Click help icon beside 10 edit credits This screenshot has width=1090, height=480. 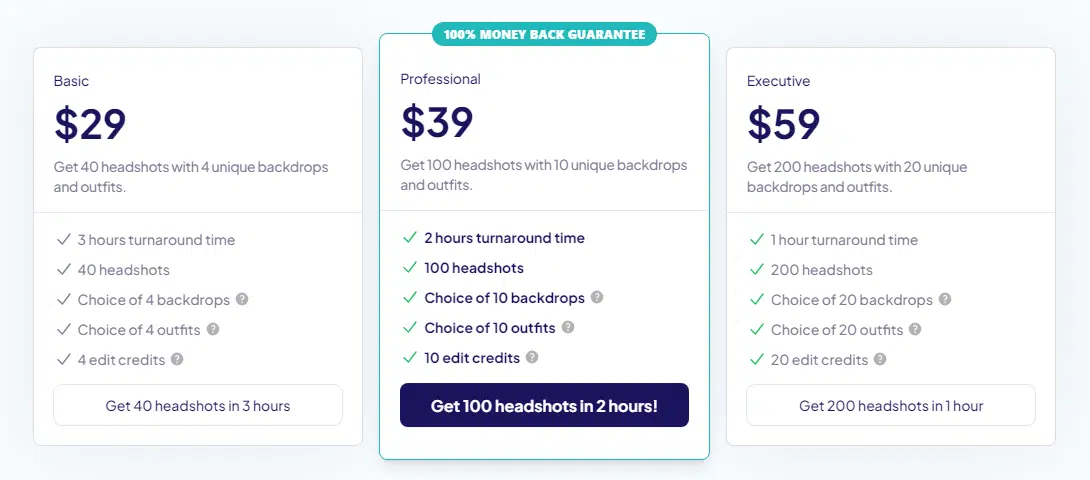(532, 357)
